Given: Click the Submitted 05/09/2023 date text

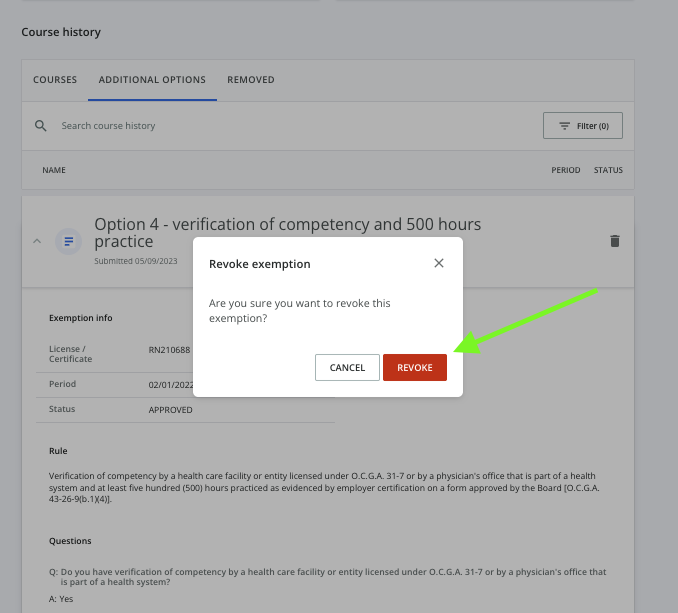Looking at the screenshot, I should (x=135, y=261).
